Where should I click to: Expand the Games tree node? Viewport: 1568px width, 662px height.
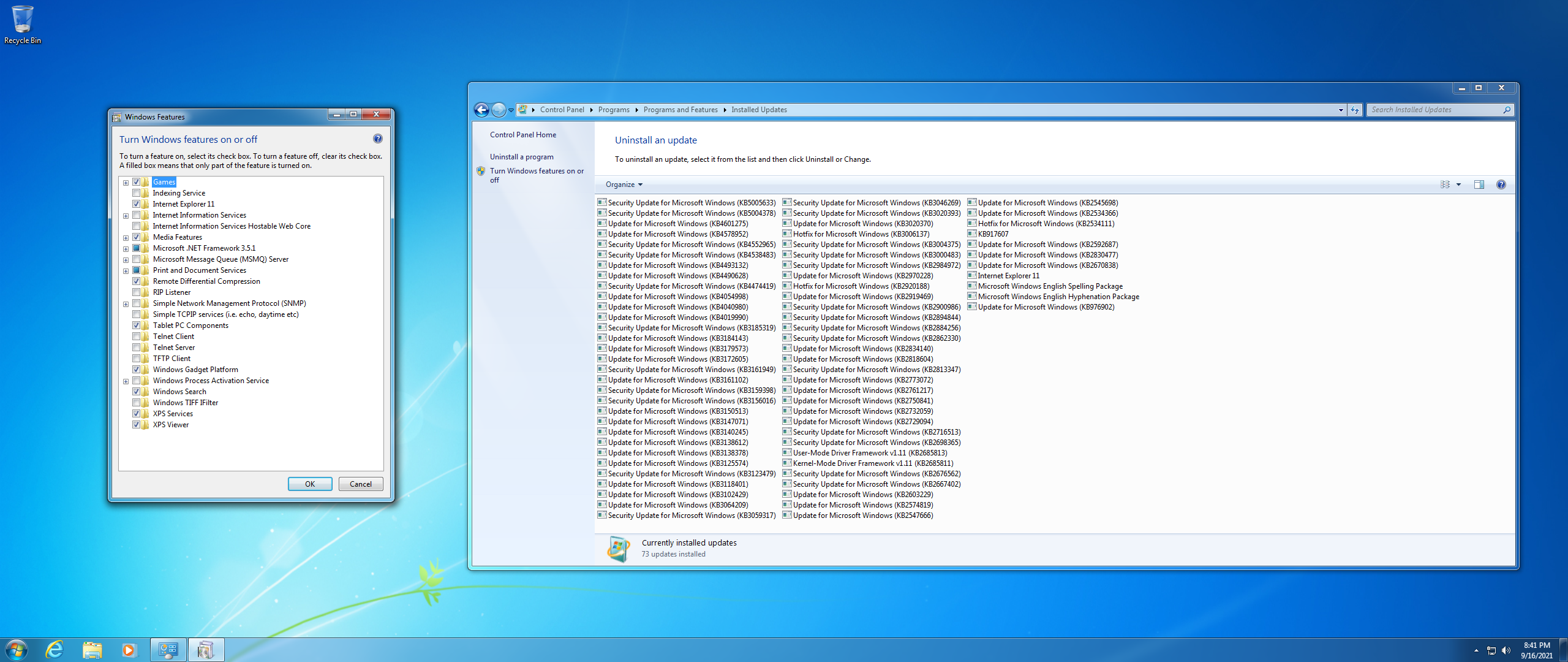(x=126, y=183)
